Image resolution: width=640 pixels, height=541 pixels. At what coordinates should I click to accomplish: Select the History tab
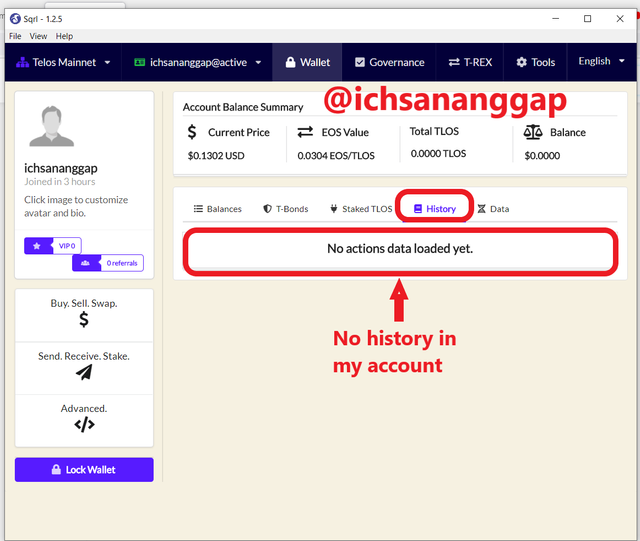pos(434,209)
